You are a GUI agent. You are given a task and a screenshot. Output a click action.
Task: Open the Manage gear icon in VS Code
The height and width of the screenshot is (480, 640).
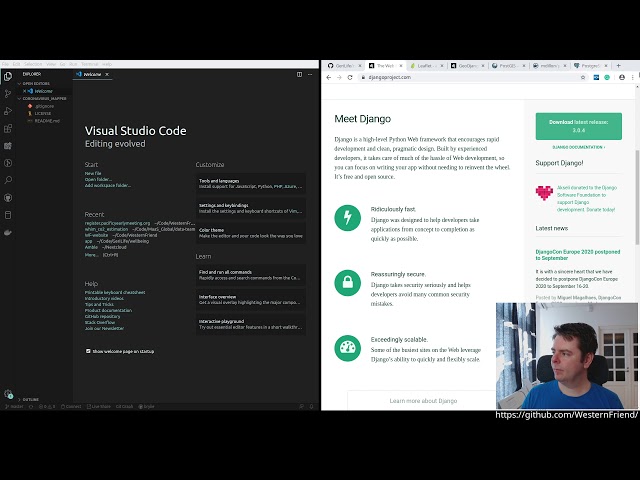pos(8,394)
